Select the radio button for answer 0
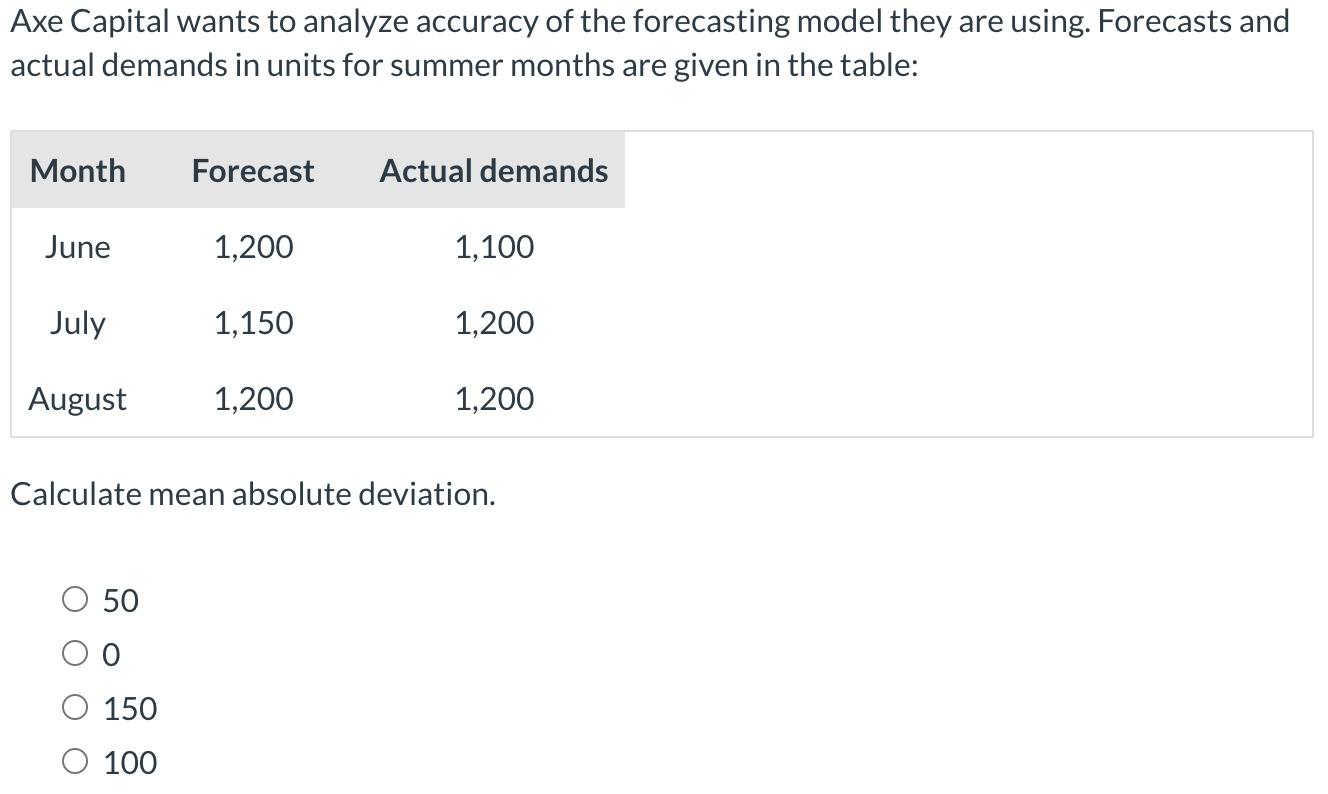 (74, 652)
